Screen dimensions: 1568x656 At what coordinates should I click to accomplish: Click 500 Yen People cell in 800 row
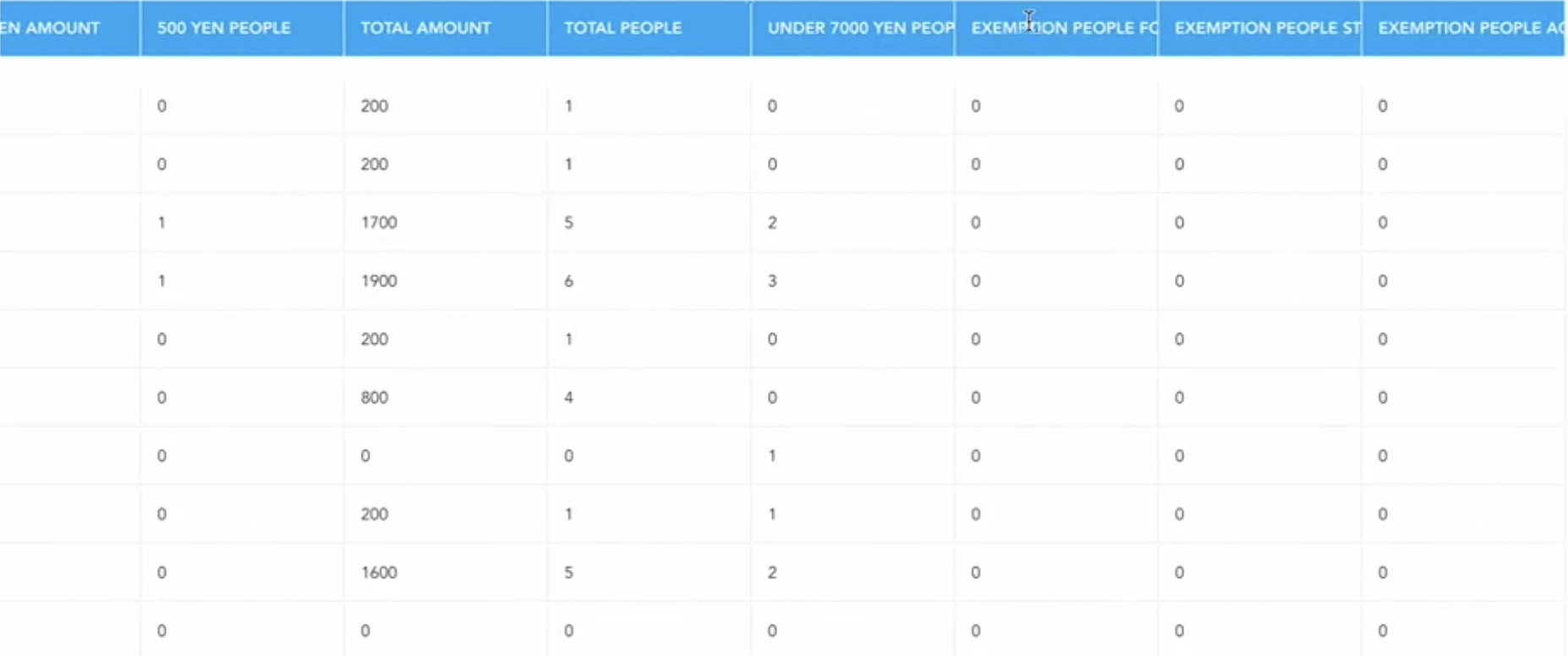click(x=162, y=397)
